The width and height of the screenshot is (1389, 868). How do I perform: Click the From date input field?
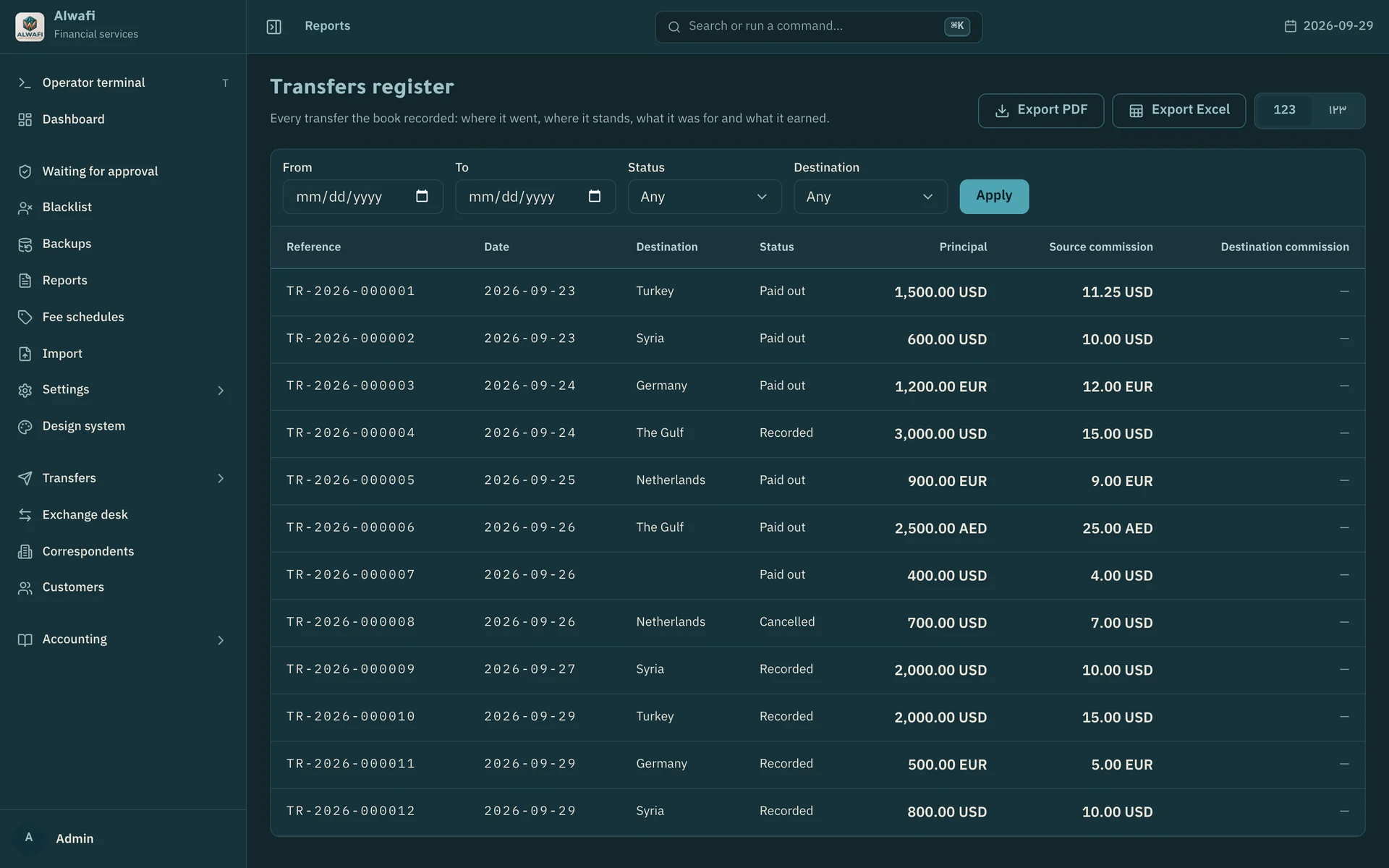click(362, 197)
